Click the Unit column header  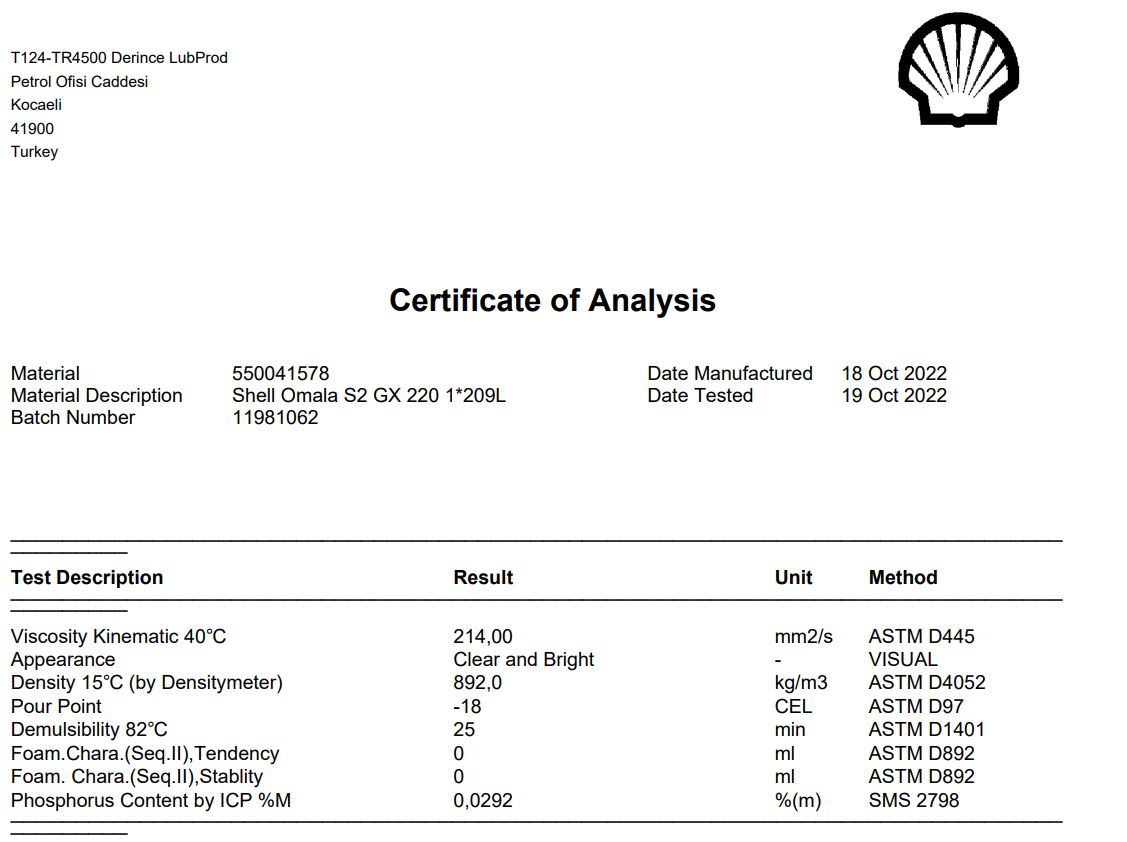(793, 578)
